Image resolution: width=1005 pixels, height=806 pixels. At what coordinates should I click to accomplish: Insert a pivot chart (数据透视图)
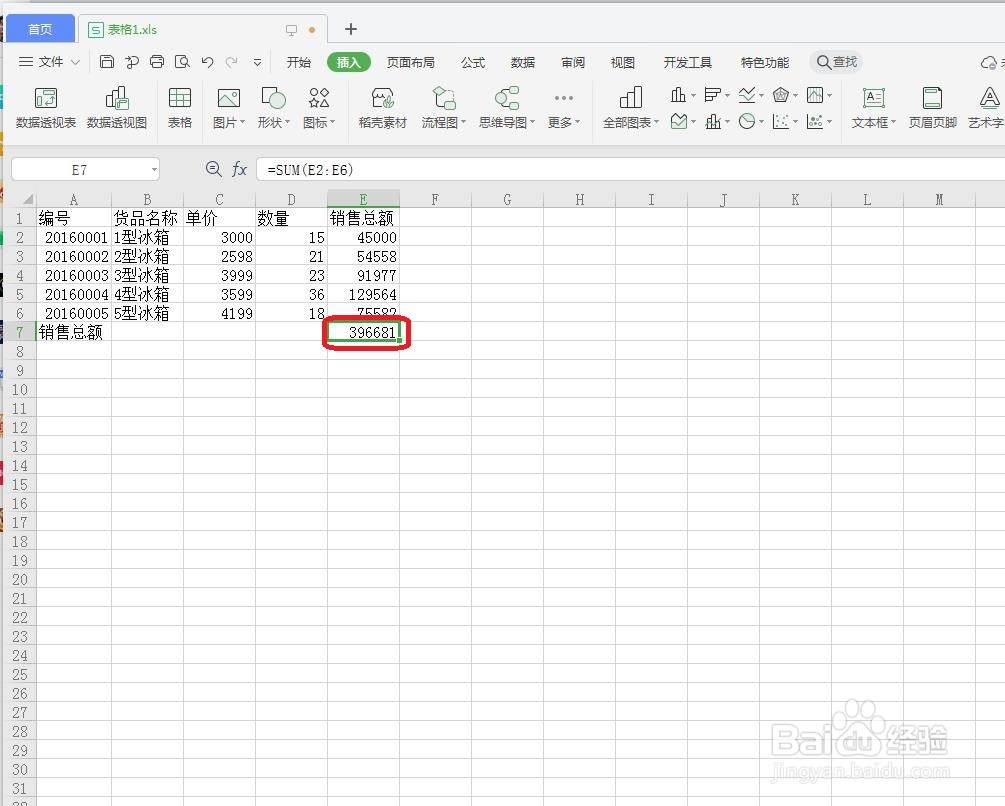pyautogui.click(x=117, y=107)
